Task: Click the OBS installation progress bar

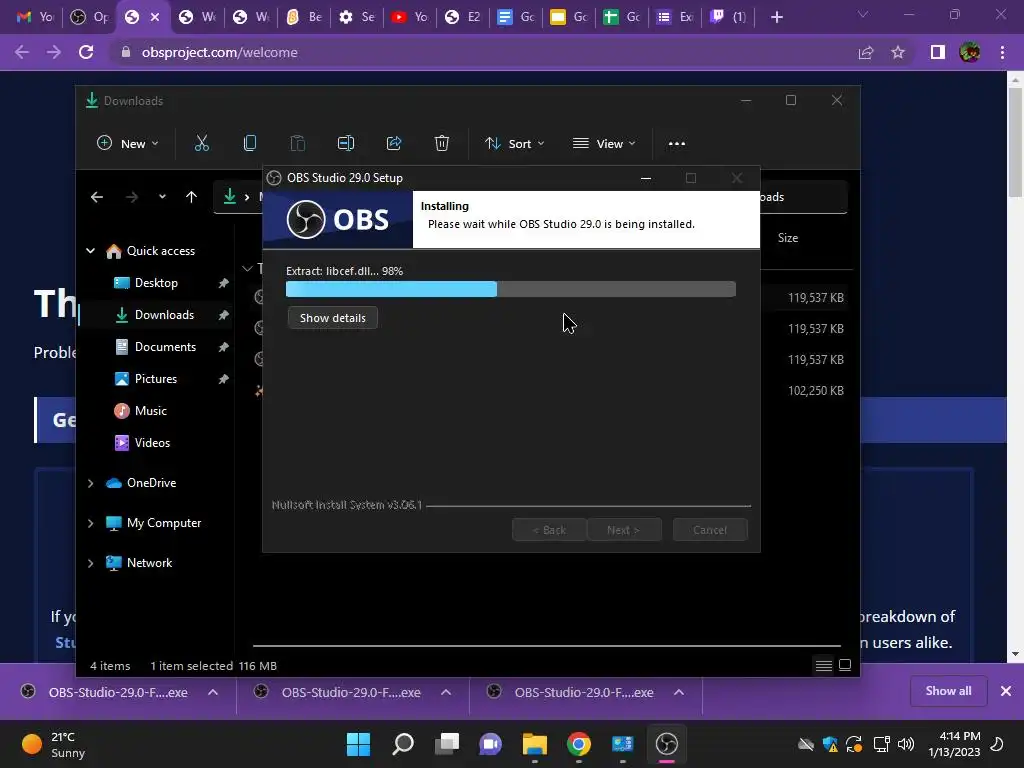Action: [x=511, y=289]
